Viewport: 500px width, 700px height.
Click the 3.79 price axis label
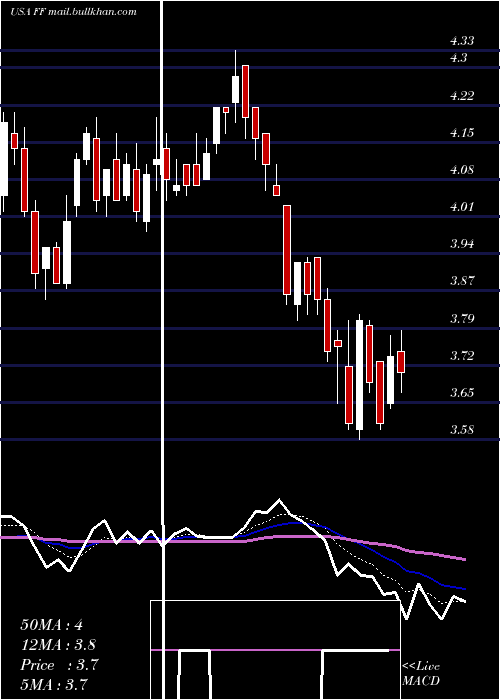click(462, 319)
